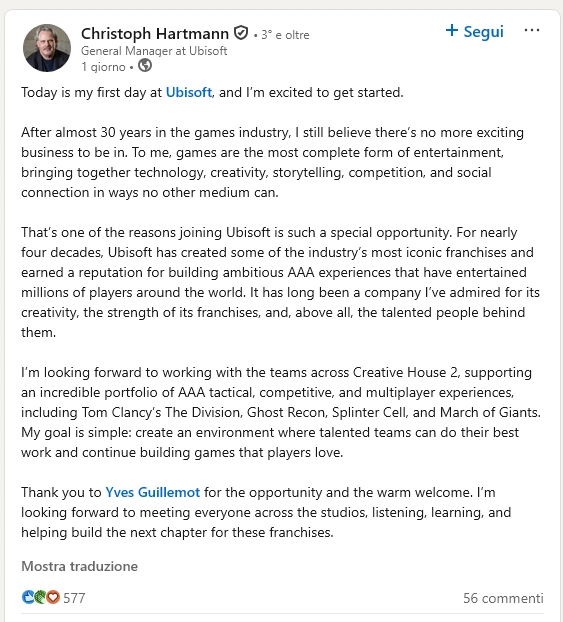Viewport: 563px width, 622px height.
Task: Show translation via Mostra traduzione
Action: pyautogui.click(x=79, y=566)
